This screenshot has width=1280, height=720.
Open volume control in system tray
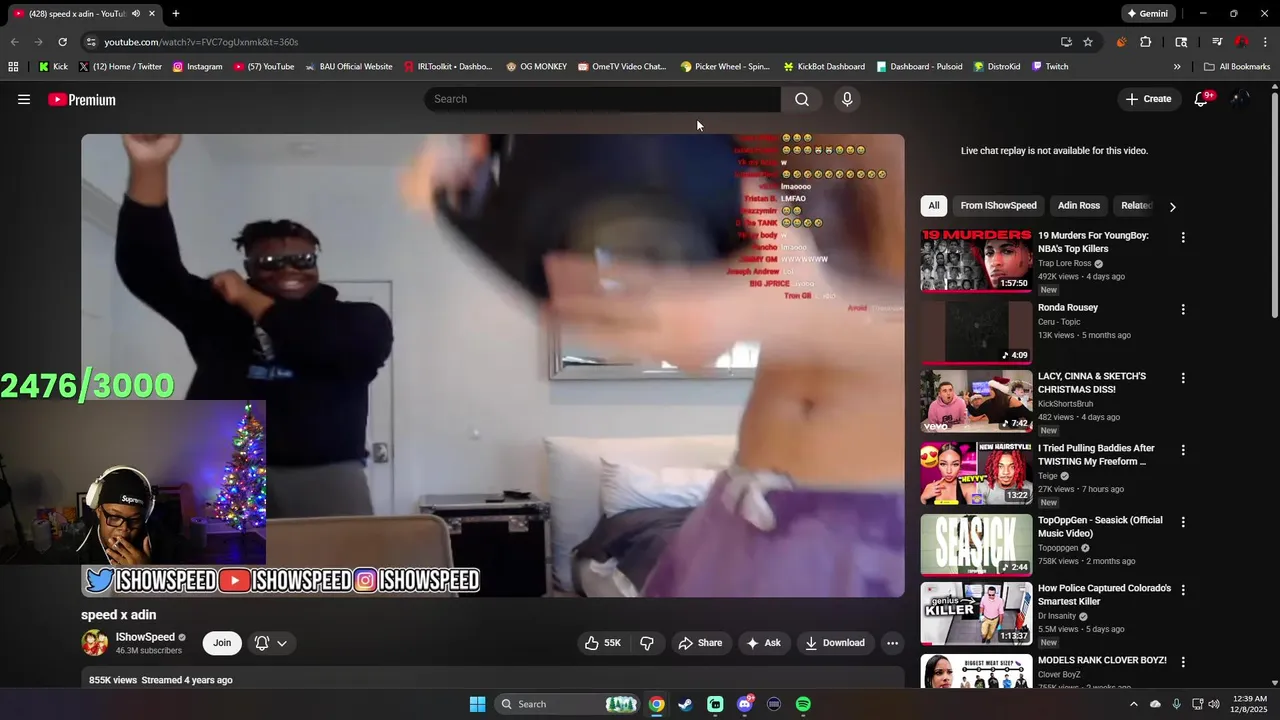point(1214,704)
